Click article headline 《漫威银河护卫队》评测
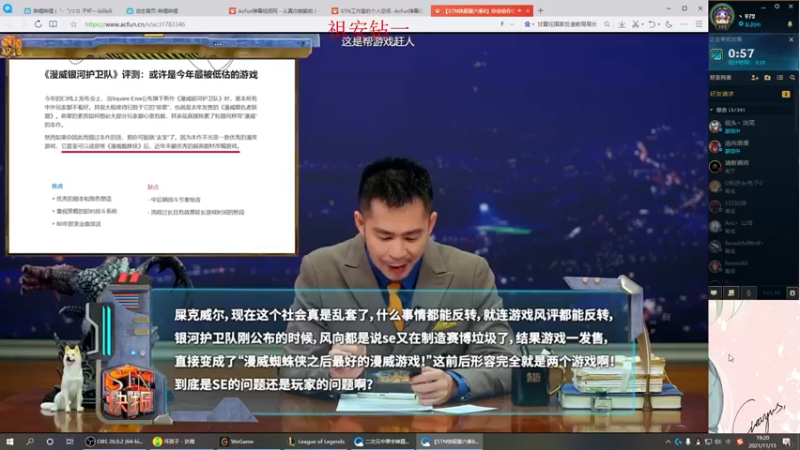800x450 pixels. (151, 74)
